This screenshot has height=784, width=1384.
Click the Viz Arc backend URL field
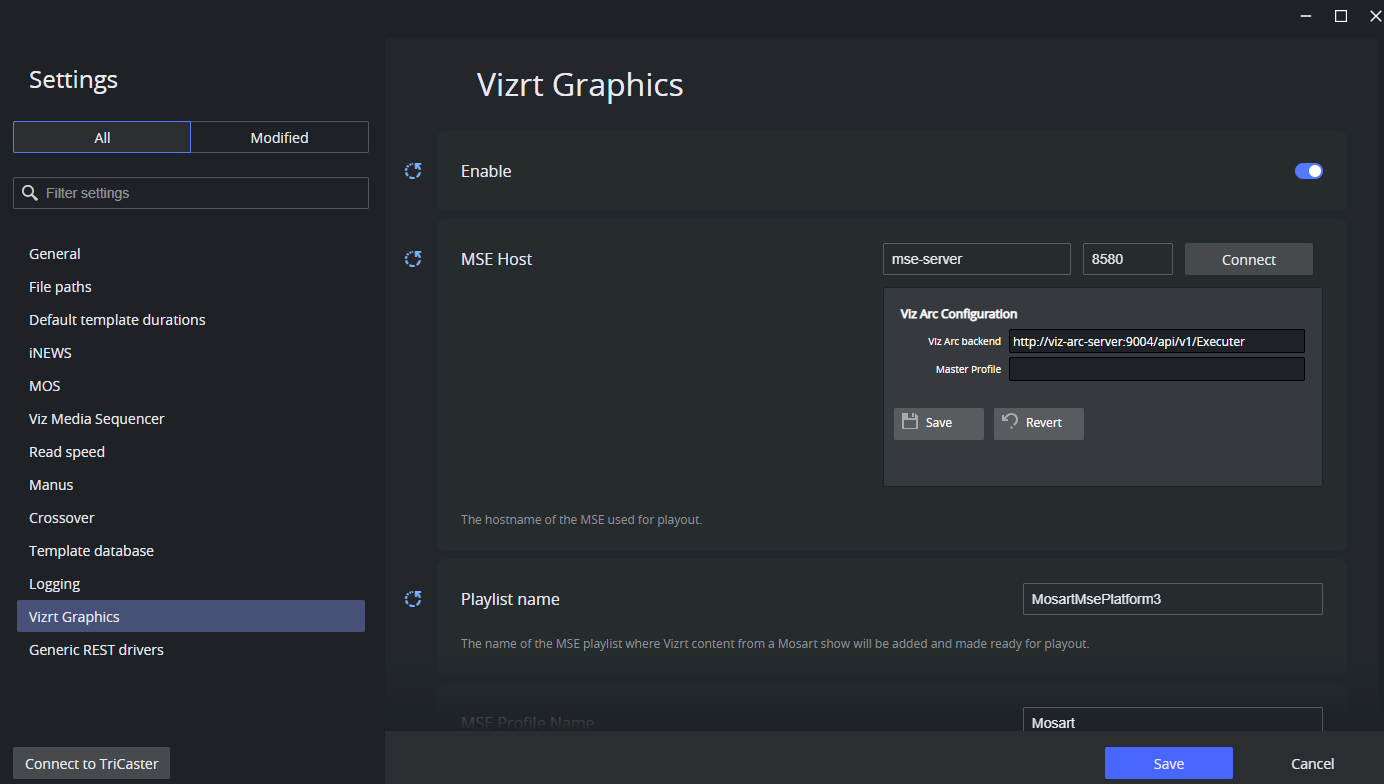point(1156,341)
